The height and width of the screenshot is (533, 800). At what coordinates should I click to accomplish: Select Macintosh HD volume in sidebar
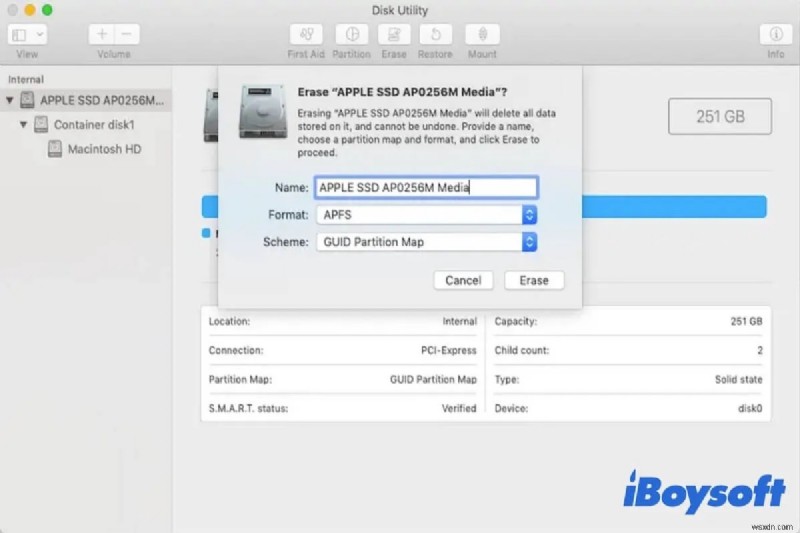pos(104,149)
